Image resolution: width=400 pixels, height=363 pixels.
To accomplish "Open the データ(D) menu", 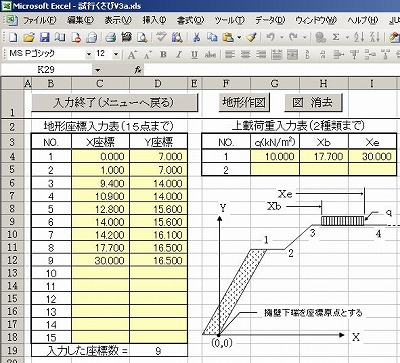I will (x=270, y=21).
